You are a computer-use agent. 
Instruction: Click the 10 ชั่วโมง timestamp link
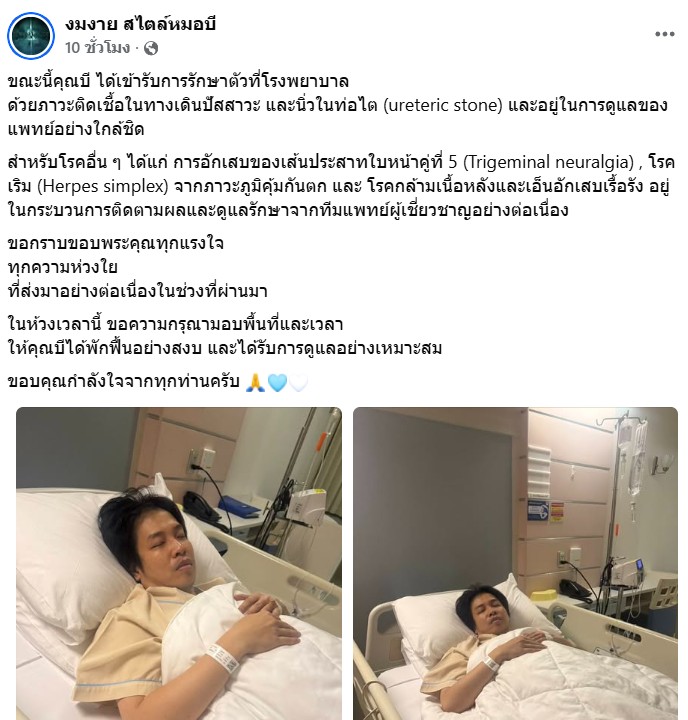[x=97, y=48]
